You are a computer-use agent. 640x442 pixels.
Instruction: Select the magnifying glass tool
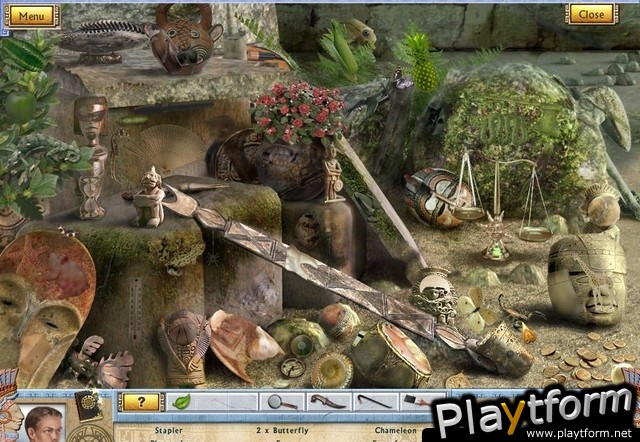(282, 402)
